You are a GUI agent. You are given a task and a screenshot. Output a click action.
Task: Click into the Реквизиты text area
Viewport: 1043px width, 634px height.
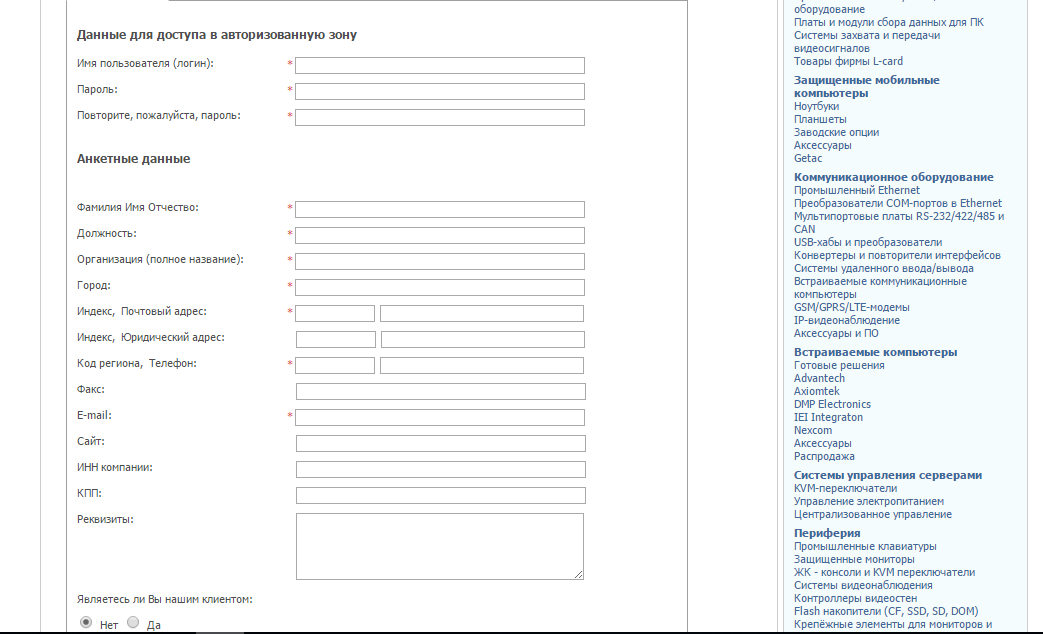[x=440, y=546]
